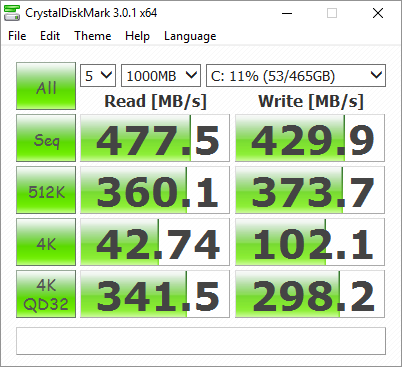Start the 512K random test
Viewport: 402px width, 367px height.
click(x=46, y=190)
